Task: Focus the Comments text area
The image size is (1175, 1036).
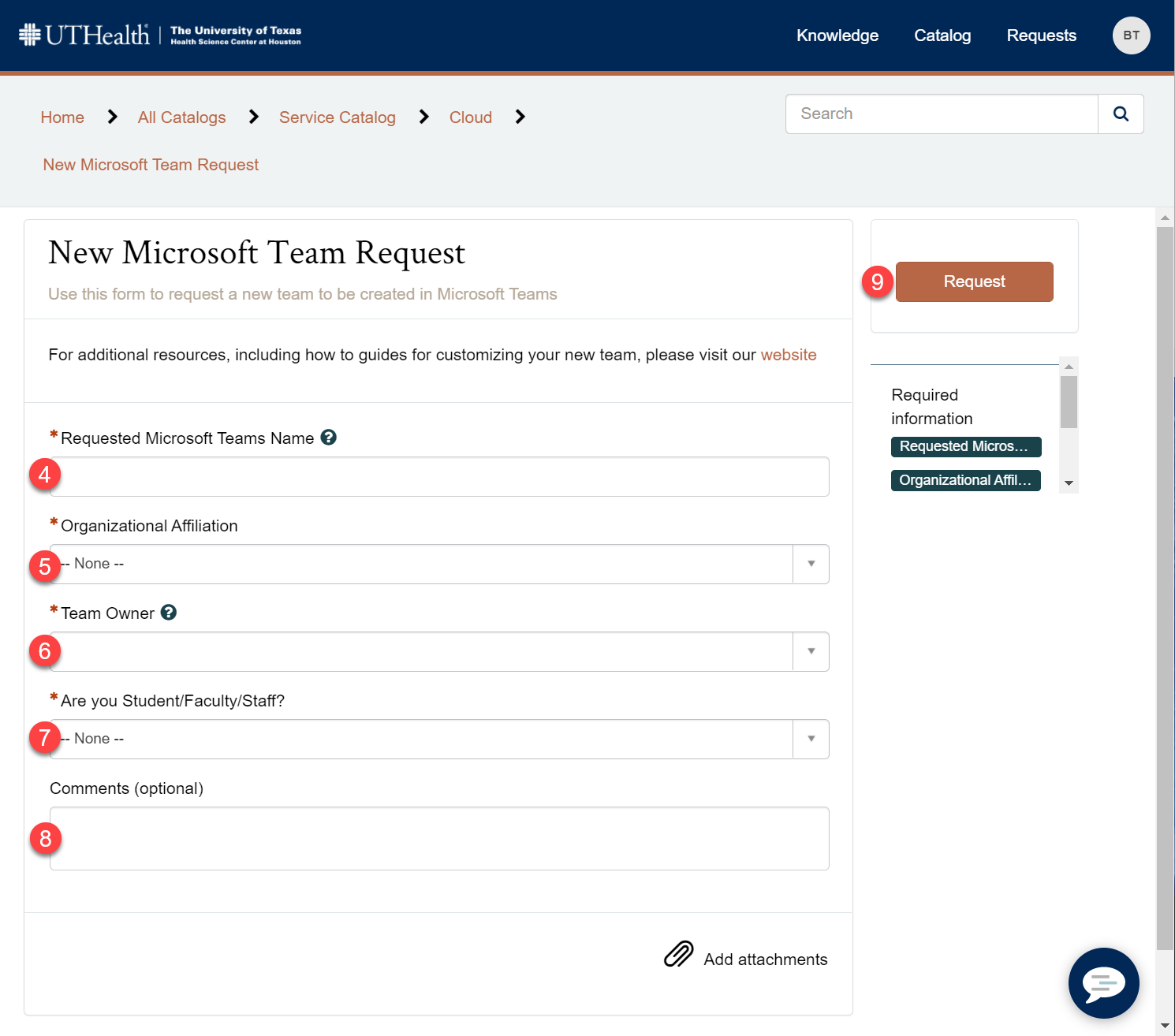Action: [439, 838]
